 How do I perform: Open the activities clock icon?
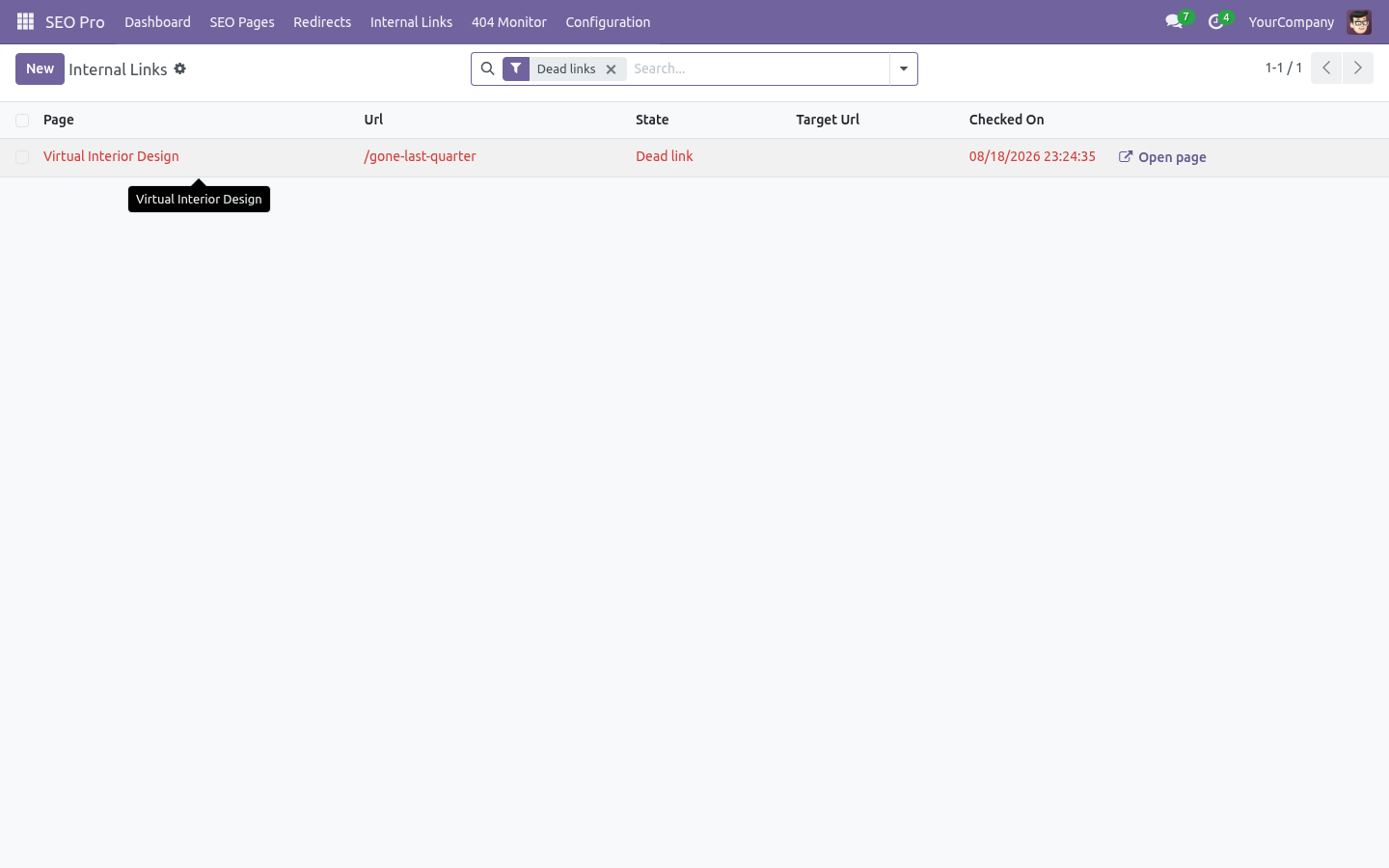1216,21
